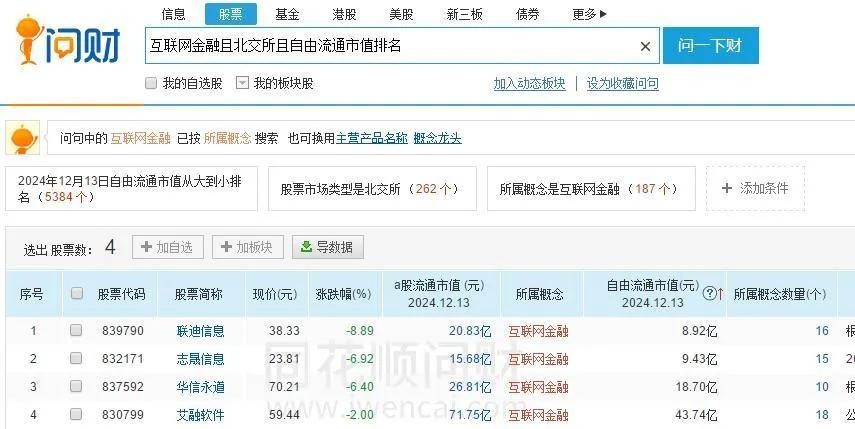
Task: Expand the 我的板块股 dropdown
Action: (242, 83)
